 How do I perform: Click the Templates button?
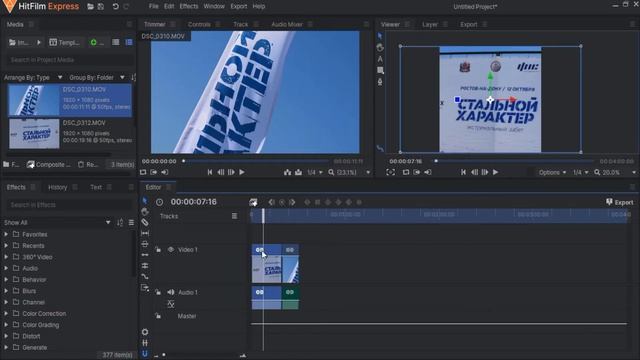coord(64,42)
